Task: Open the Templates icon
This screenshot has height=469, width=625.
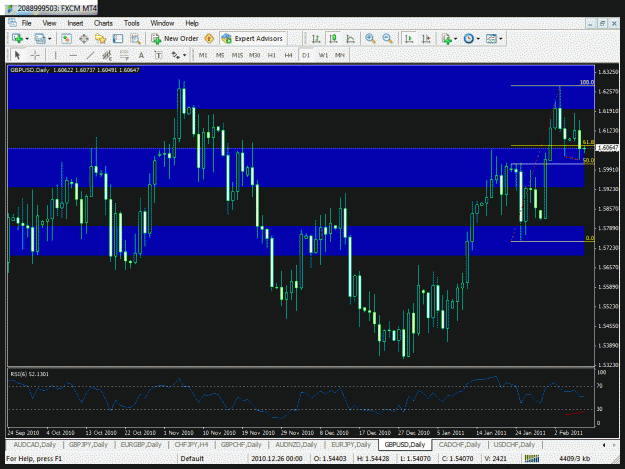Action: 491,39
